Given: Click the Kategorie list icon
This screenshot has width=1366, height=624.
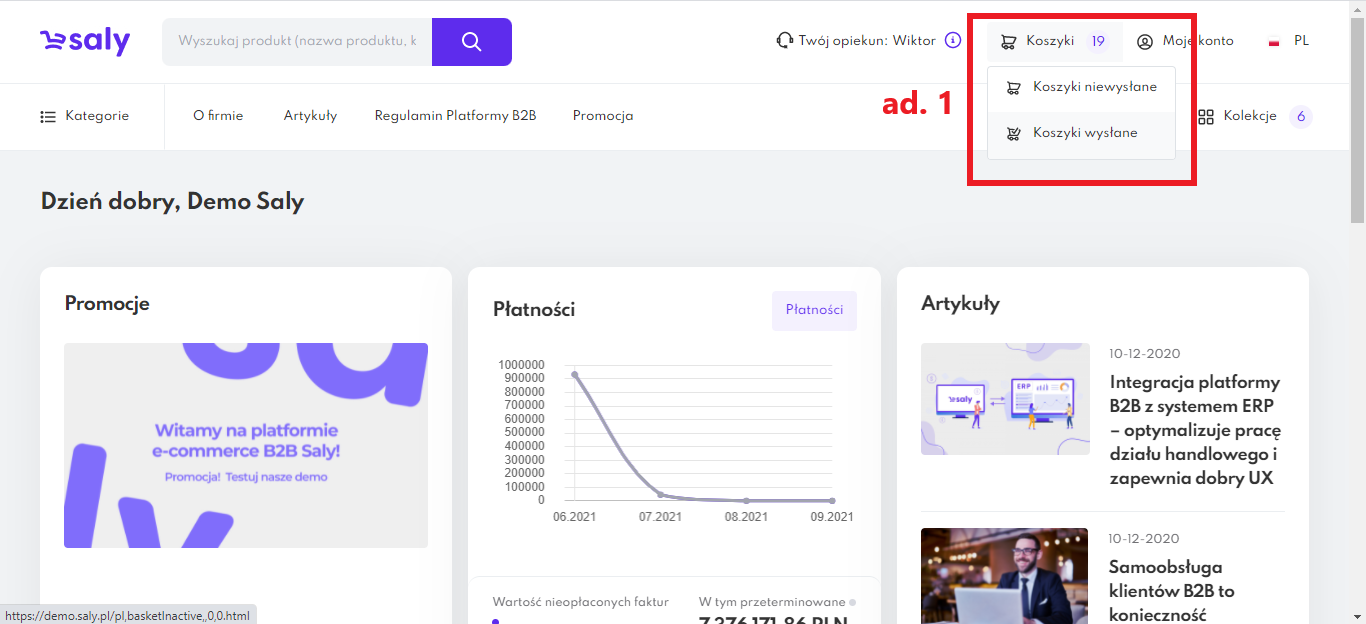Looking at the screenshot, I should 48,116.
